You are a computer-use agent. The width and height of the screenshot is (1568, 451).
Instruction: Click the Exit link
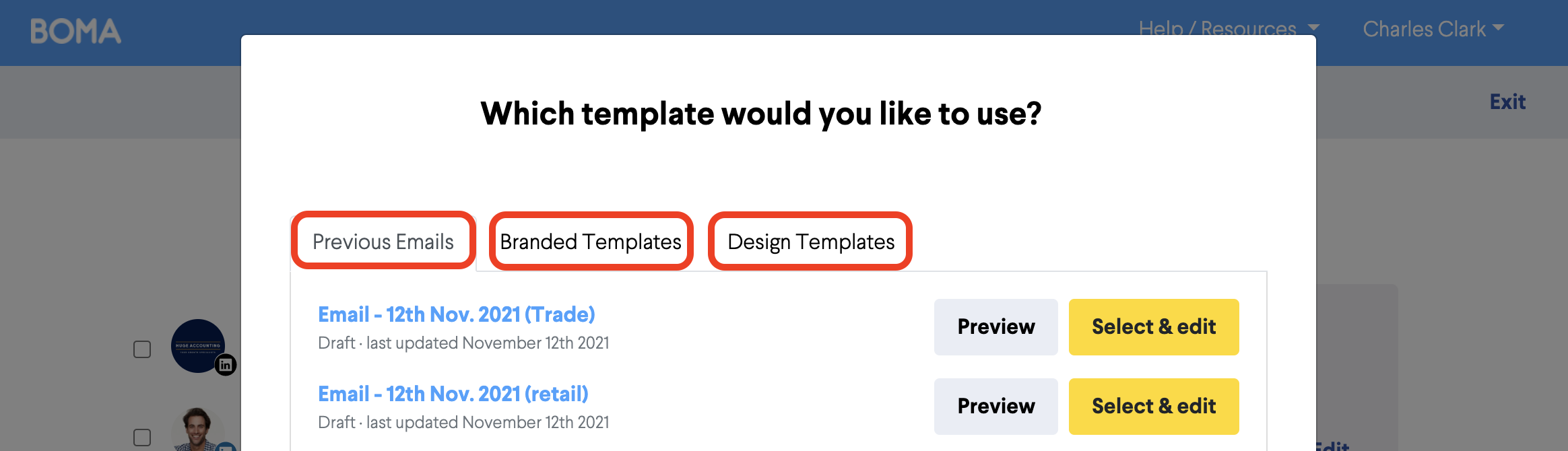click(x=1507, y=102)
